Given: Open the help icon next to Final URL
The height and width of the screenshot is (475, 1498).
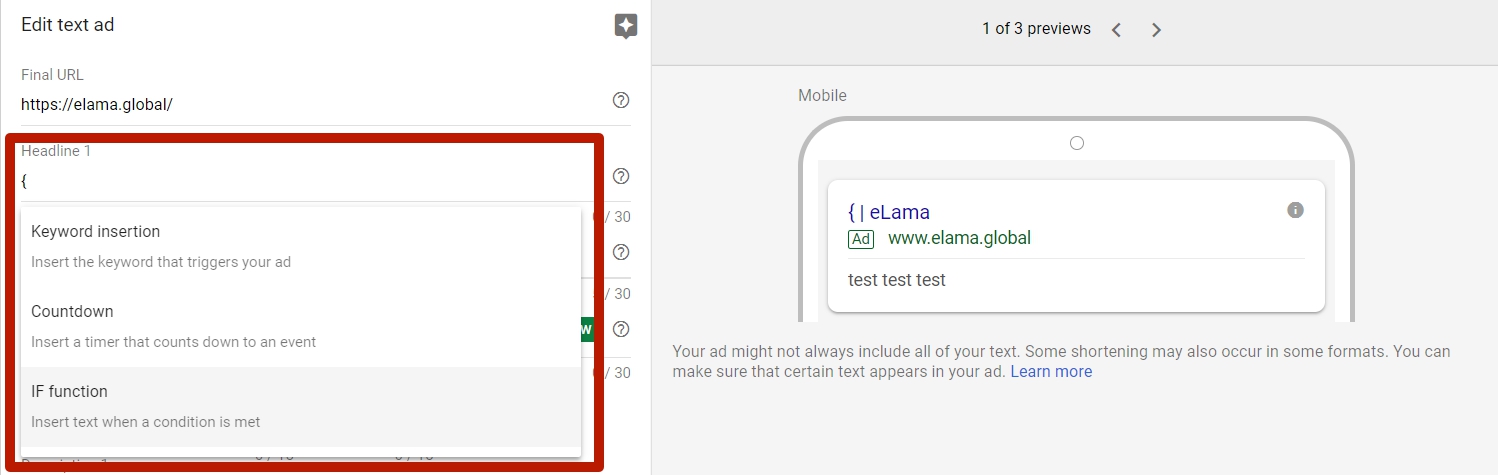Looking at the screenshot, I should click(x=621, y=100).
